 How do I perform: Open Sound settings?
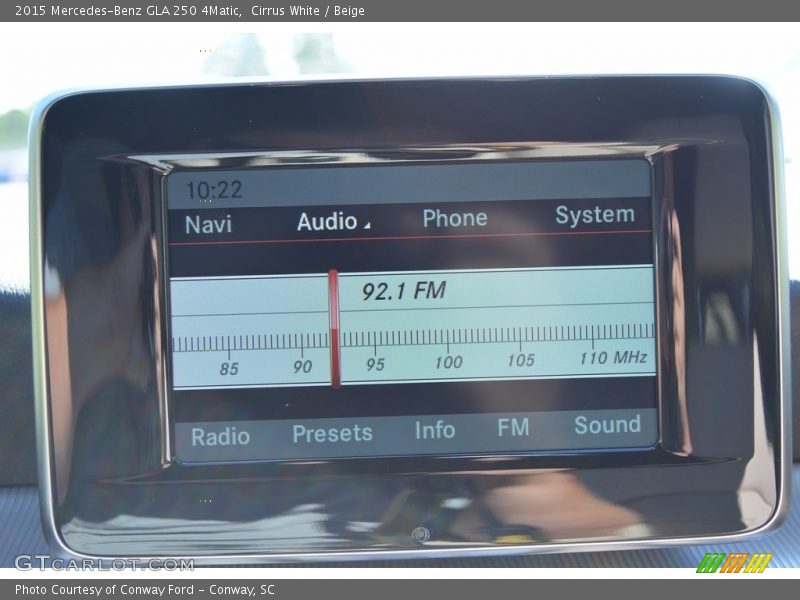tap(607, 425)
